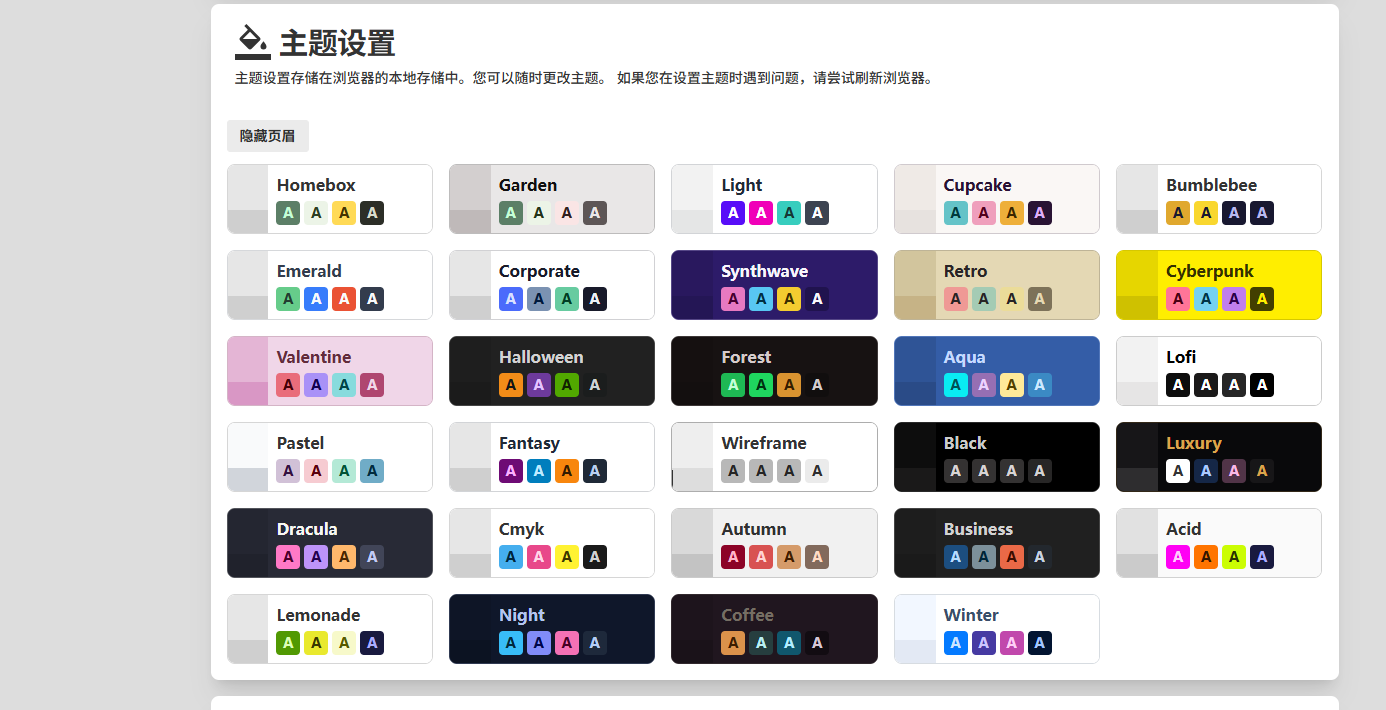Apply the Light theme
The image size is (1386, 710).
774,199
